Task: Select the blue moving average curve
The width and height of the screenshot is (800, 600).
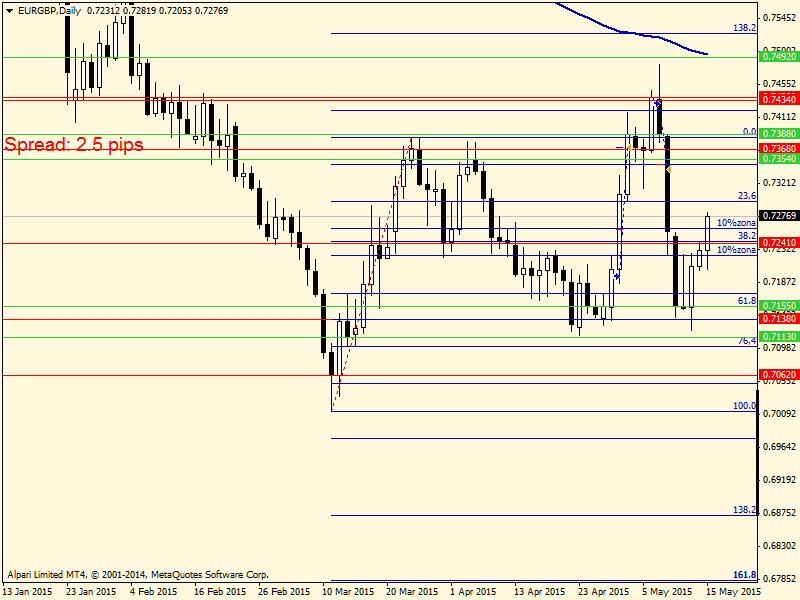Action: [632, 33]
